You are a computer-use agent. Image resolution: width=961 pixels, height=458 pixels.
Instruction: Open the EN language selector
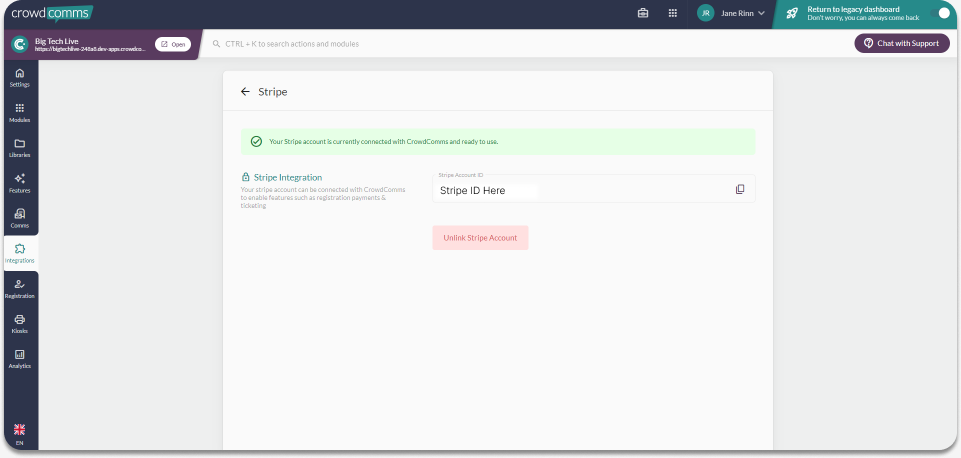click(19, 434)
